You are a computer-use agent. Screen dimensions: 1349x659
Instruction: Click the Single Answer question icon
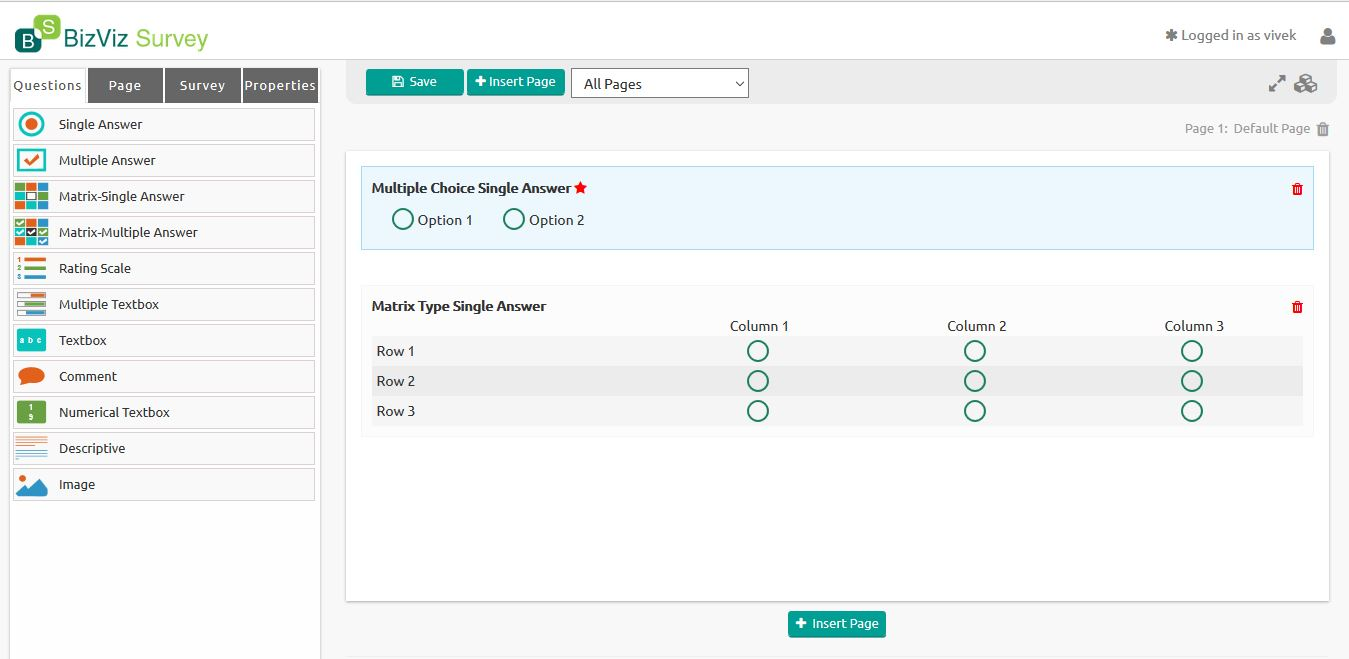click(x=32, y=124)
